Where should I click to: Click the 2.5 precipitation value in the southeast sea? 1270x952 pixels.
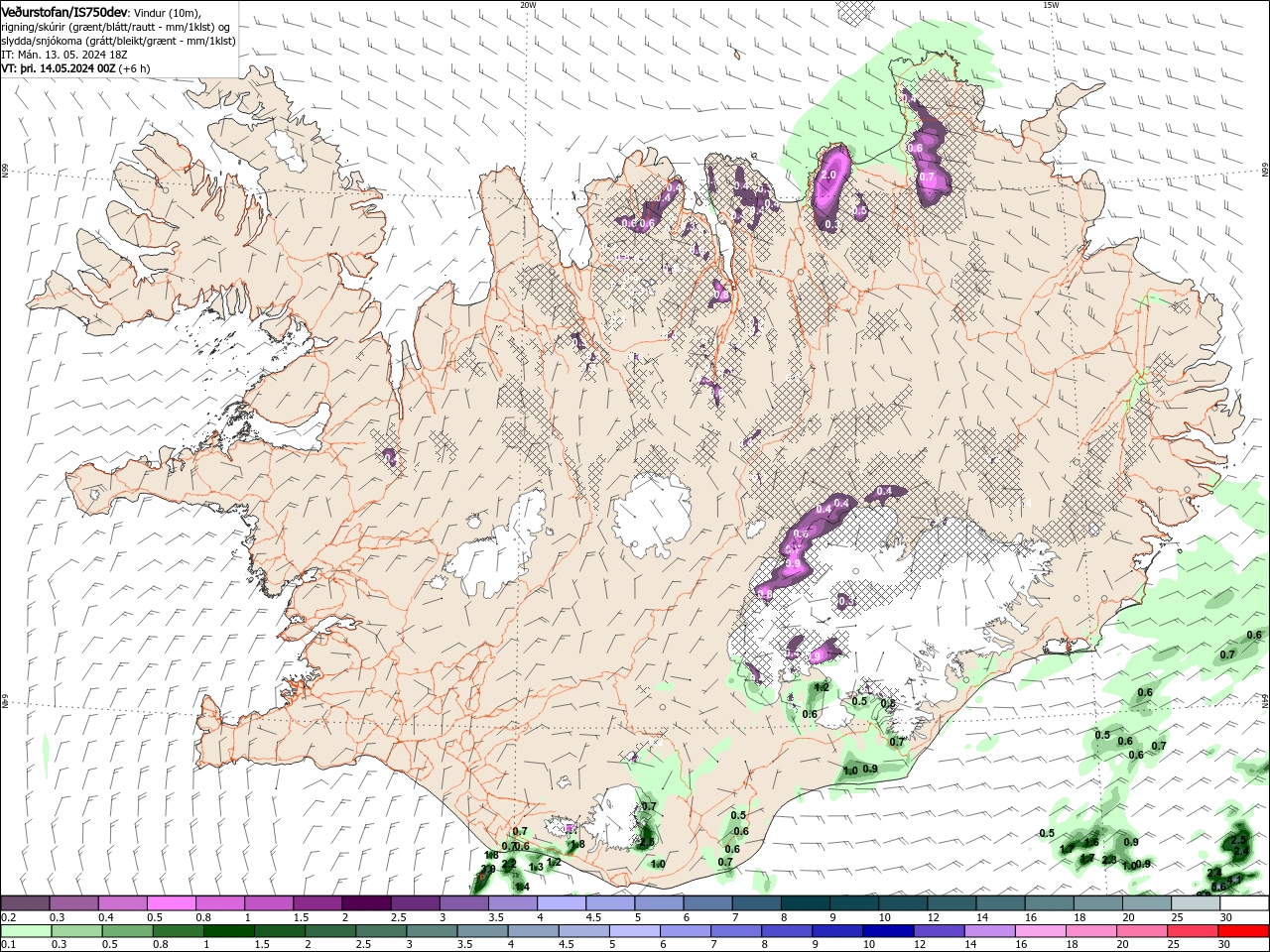[1238, 839]
